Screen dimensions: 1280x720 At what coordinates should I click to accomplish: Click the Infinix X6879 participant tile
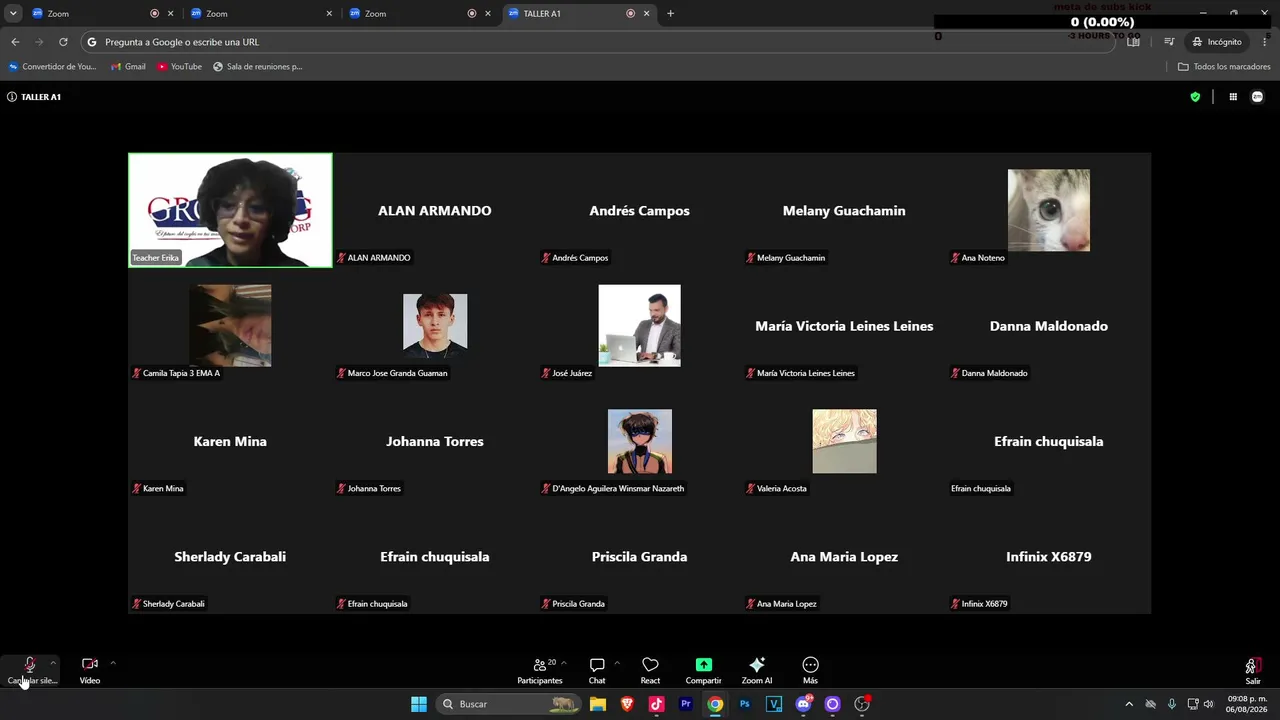1048,556
